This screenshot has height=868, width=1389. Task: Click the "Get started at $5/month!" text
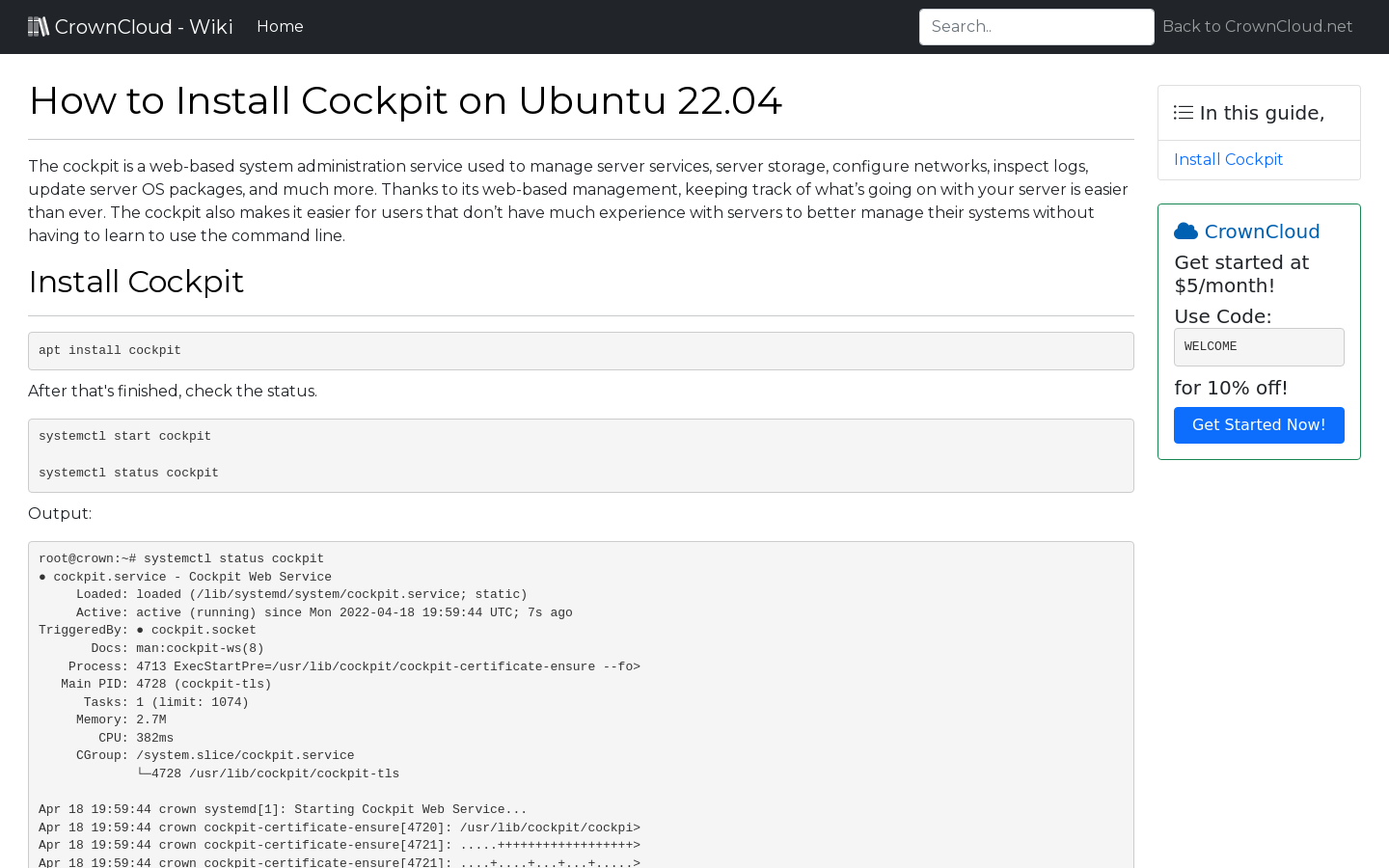[x=1241, y=274]
